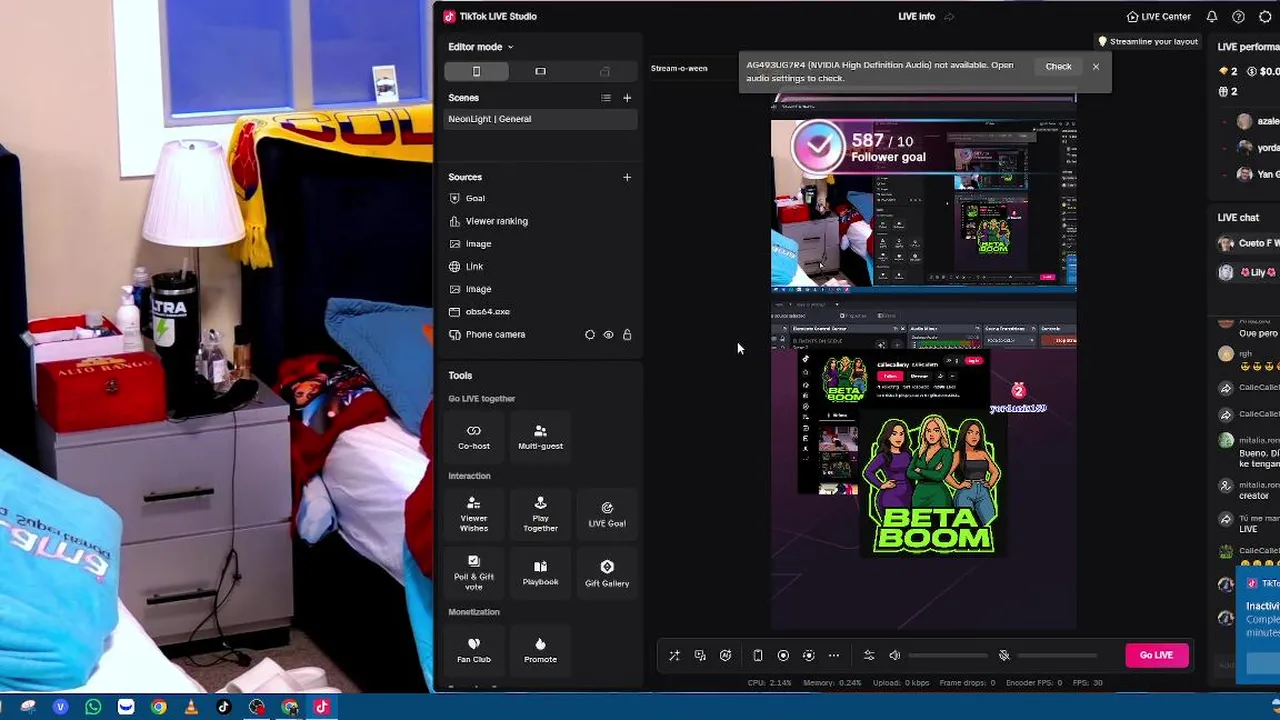This screenshot has width=1280, height=720.
Task: Click the dashed-circle capture icon in bottom toolbar
Action: pos(809,656)
